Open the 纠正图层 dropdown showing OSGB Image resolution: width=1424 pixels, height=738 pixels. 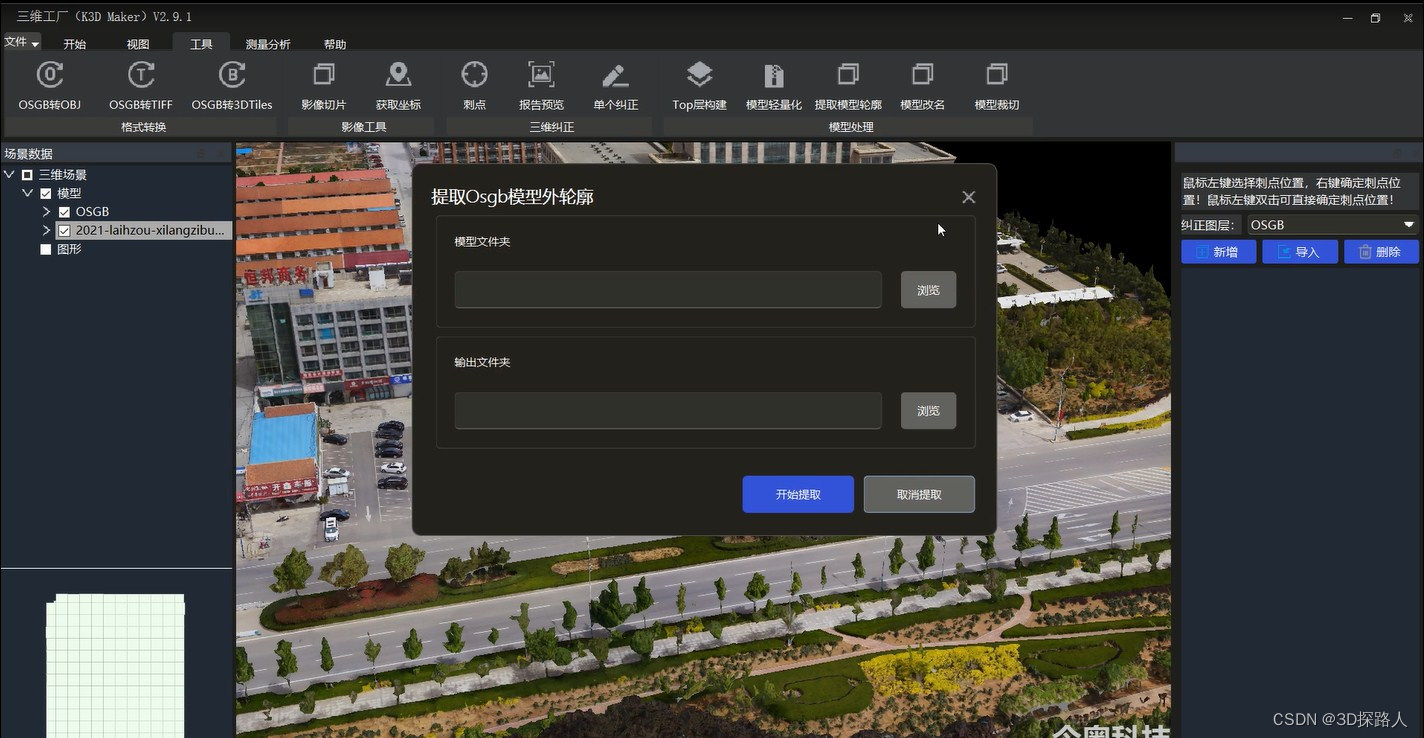[1333, 225]
